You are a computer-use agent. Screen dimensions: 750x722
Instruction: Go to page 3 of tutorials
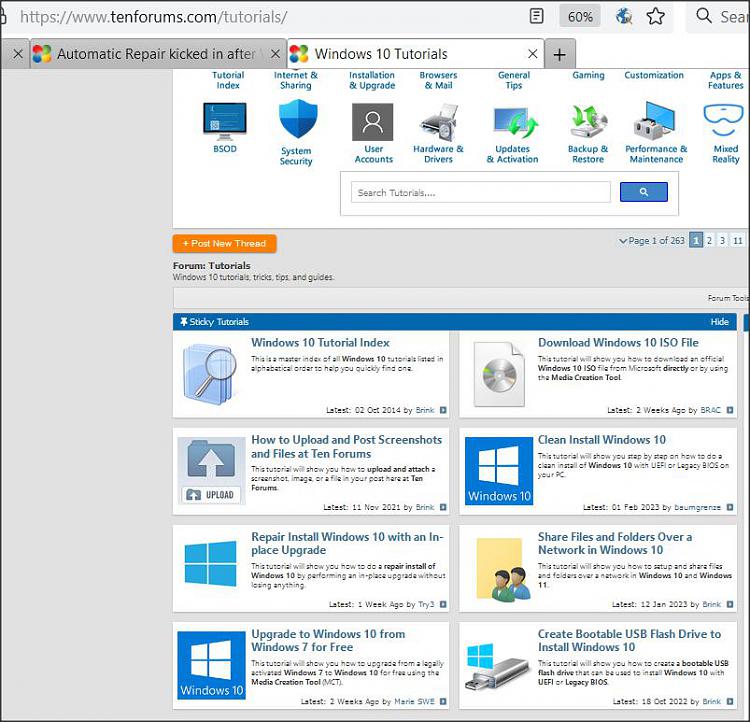[x=722, y=241]
